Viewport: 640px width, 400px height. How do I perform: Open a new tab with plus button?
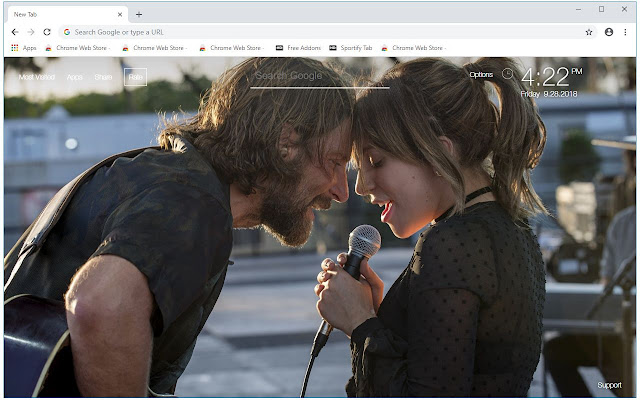pos(139,14)
